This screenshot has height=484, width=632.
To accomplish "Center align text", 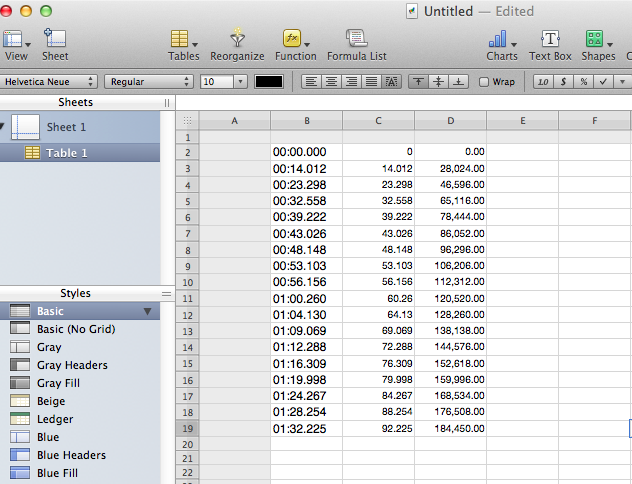I will click(x=331, y=82).
